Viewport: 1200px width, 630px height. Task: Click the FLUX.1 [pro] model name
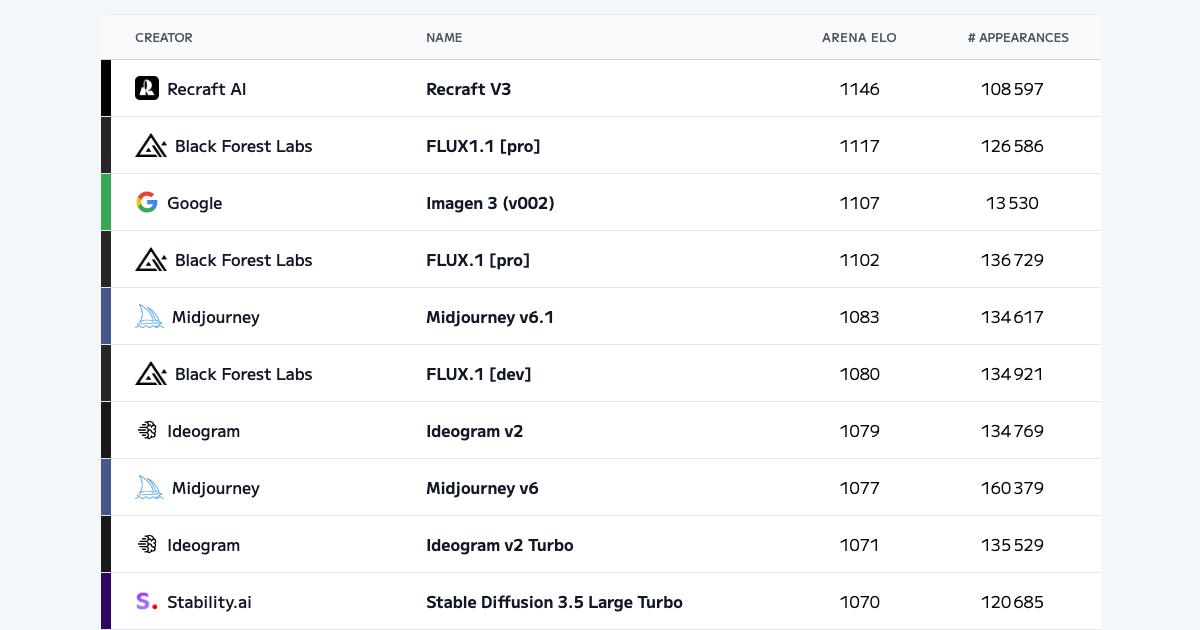(x=478, y=260)
